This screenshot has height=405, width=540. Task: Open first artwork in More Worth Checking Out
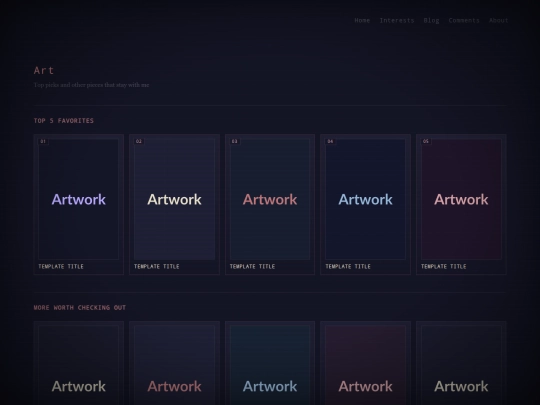click(79, 363)
